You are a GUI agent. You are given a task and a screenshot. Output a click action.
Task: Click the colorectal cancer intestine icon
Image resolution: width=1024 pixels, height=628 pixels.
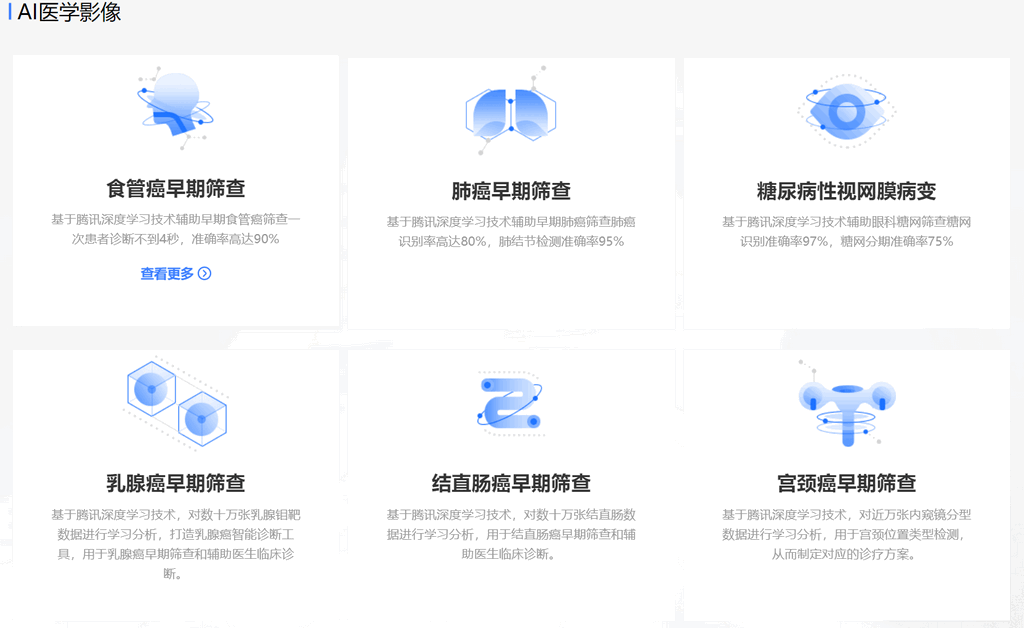pyautogui.click(x=511, y=403)
